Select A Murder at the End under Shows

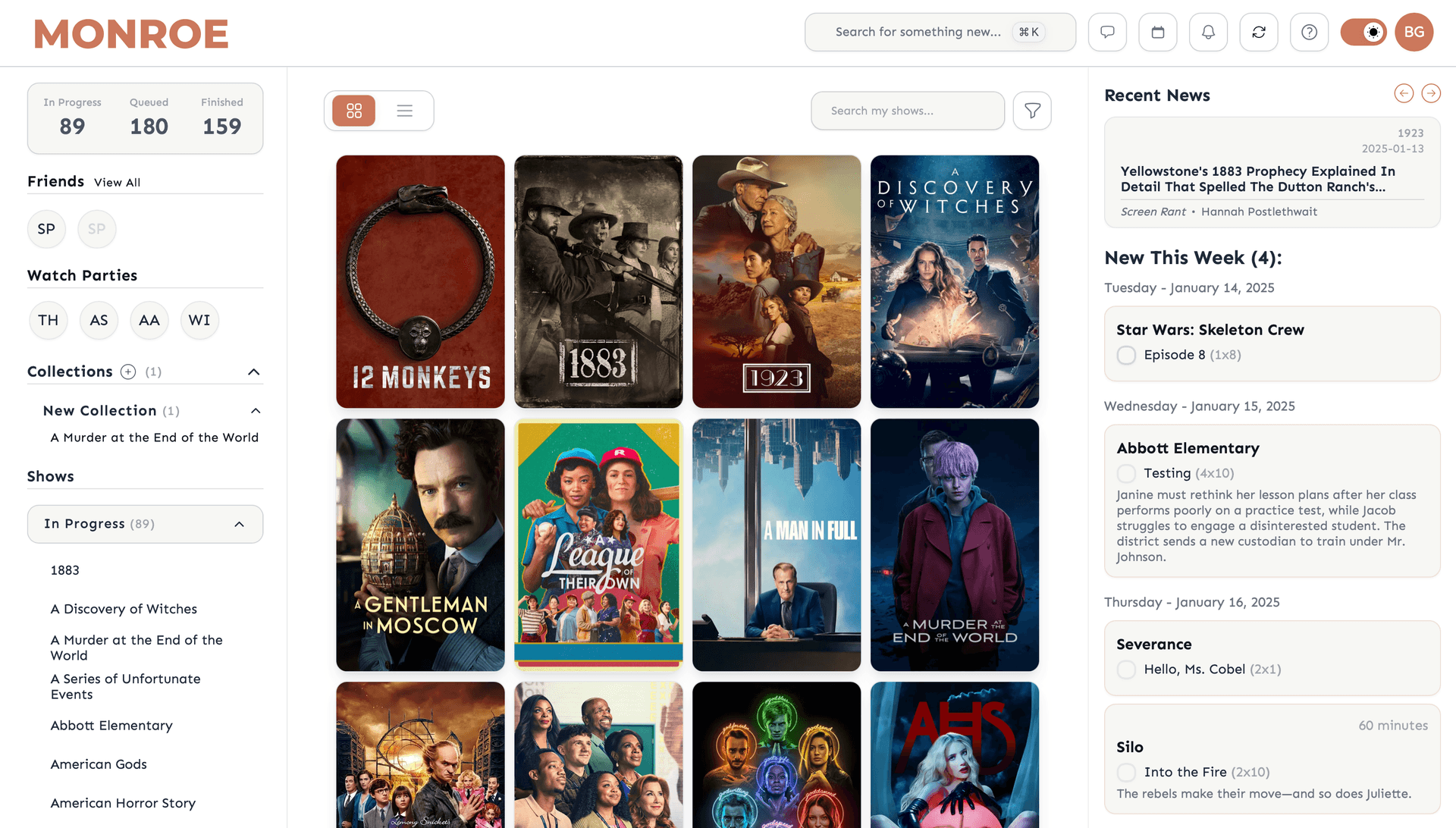click(136, 648)
